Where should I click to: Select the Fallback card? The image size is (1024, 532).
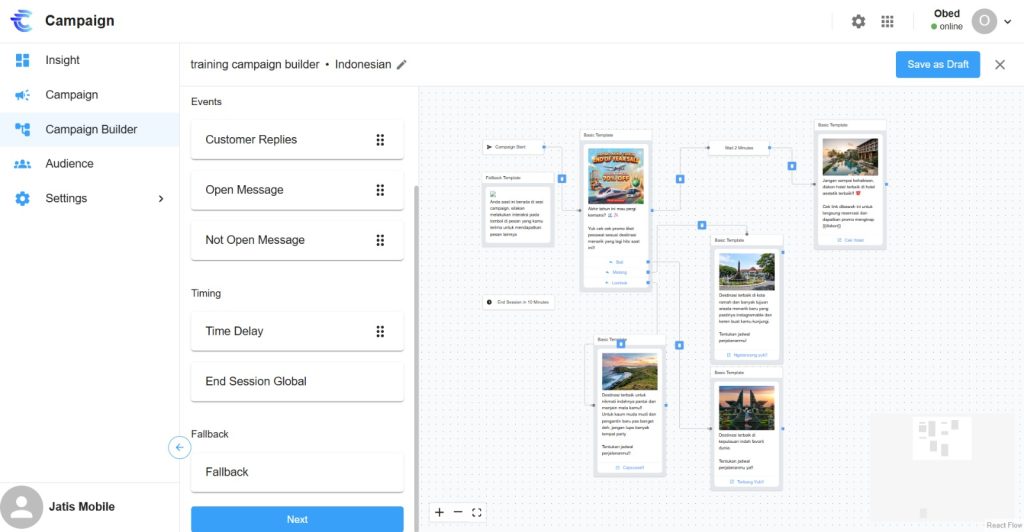pos(297,472)
